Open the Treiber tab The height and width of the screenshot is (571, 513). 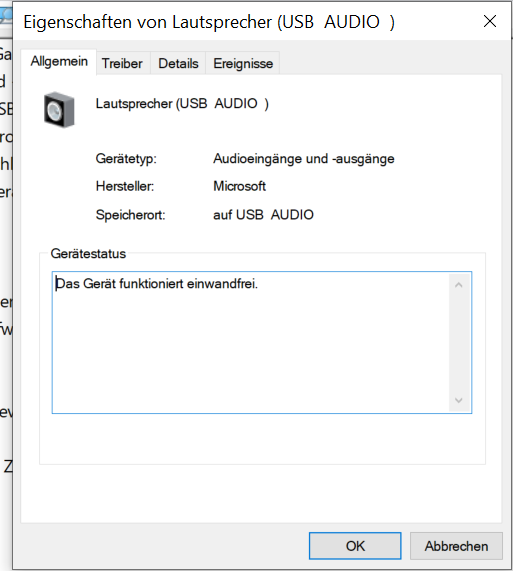coord(122,63)
